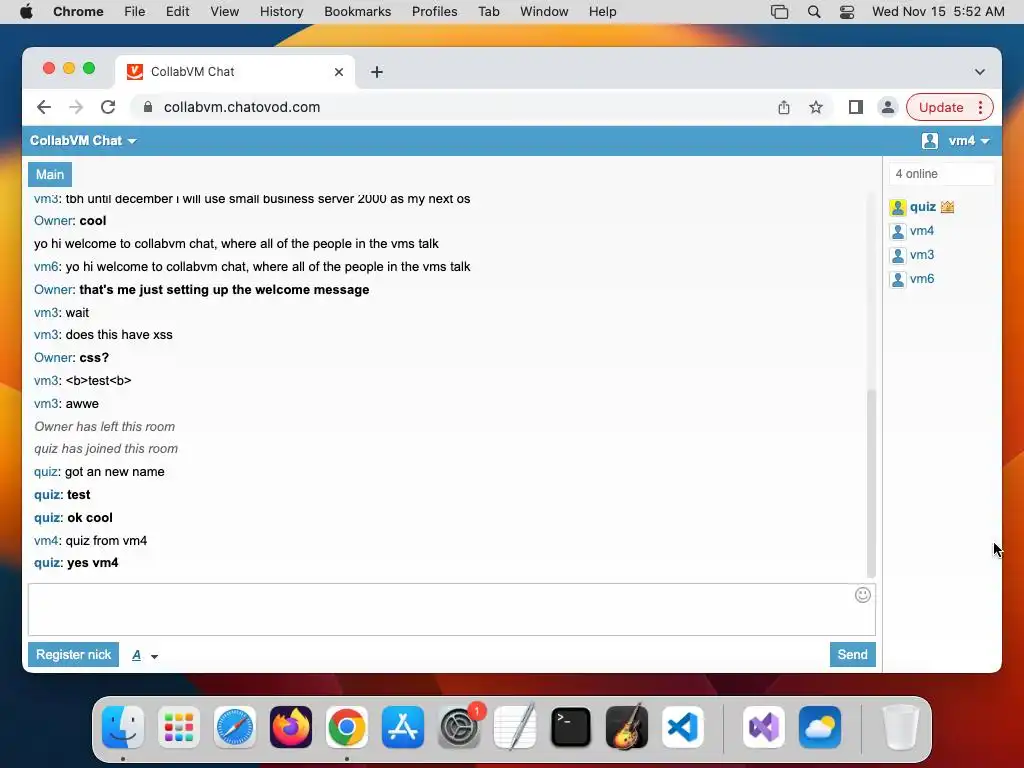
Task: Open Spotlight search in menu bar
Action: pos(814,12)
